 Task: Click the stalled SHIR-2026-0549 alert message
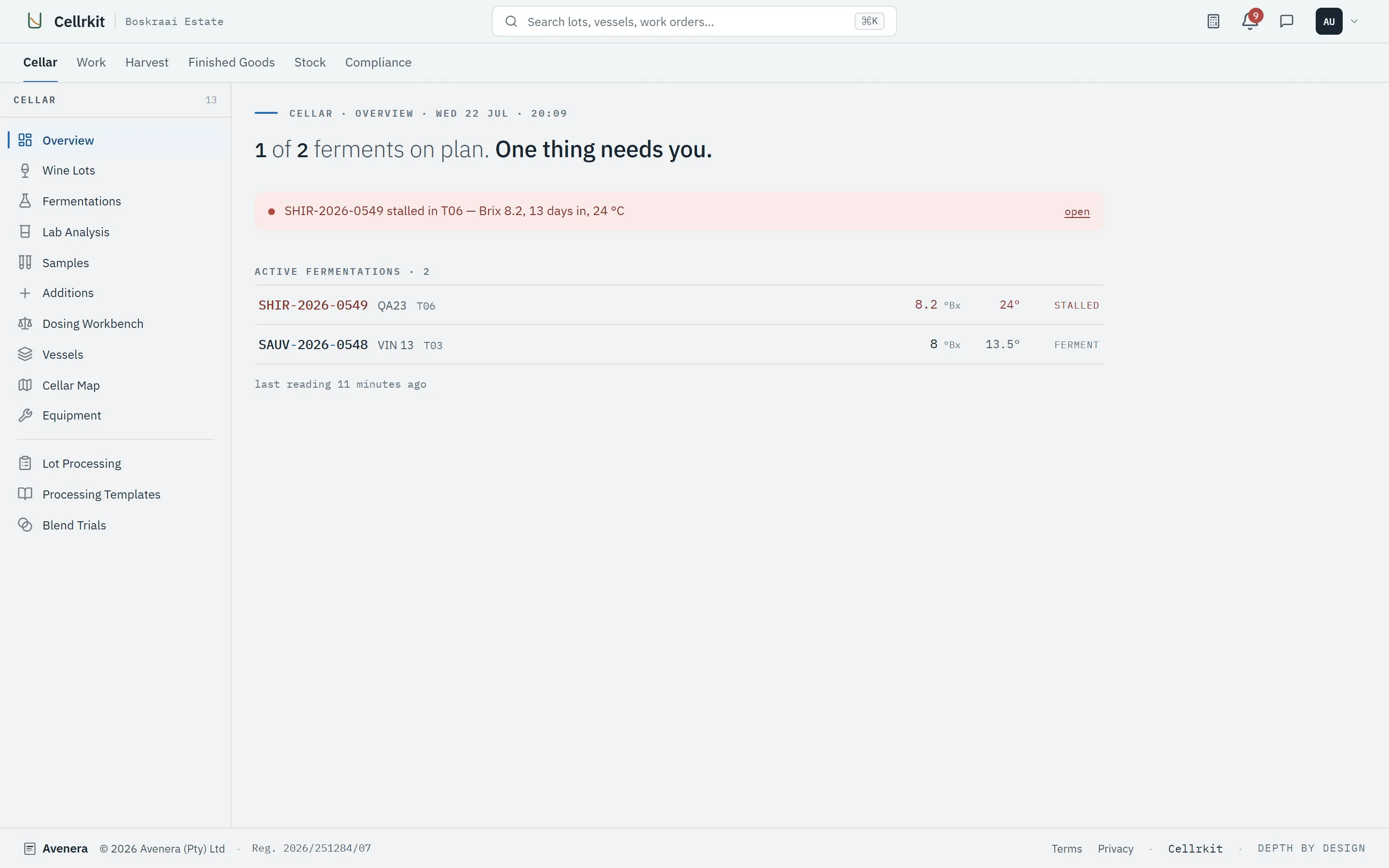(x=454, y=211)
